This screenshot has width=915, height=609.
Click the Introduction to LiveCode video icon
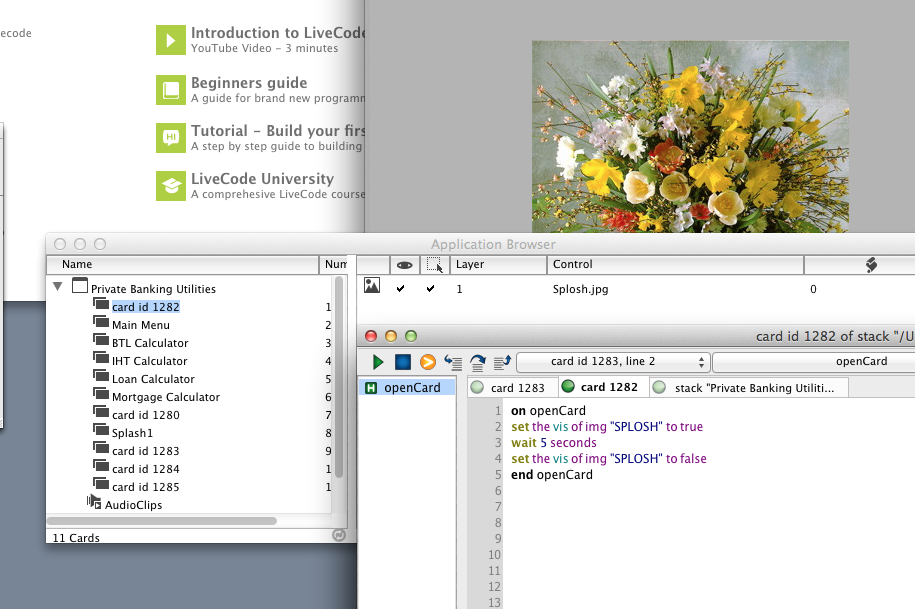point(171,40)
